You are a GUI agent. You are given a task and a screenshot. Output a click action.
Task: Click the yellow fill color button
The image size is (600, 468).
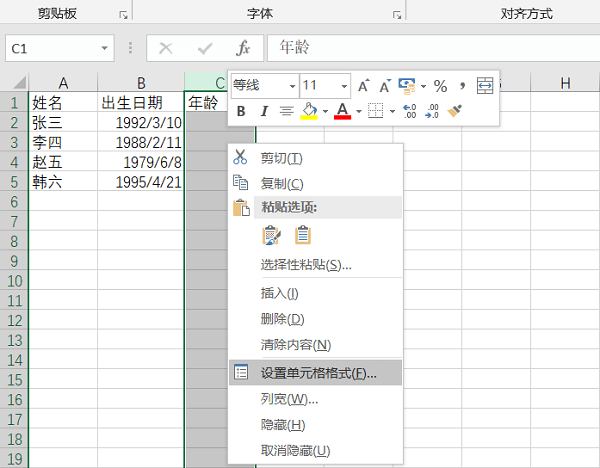(x=309, y=111)
